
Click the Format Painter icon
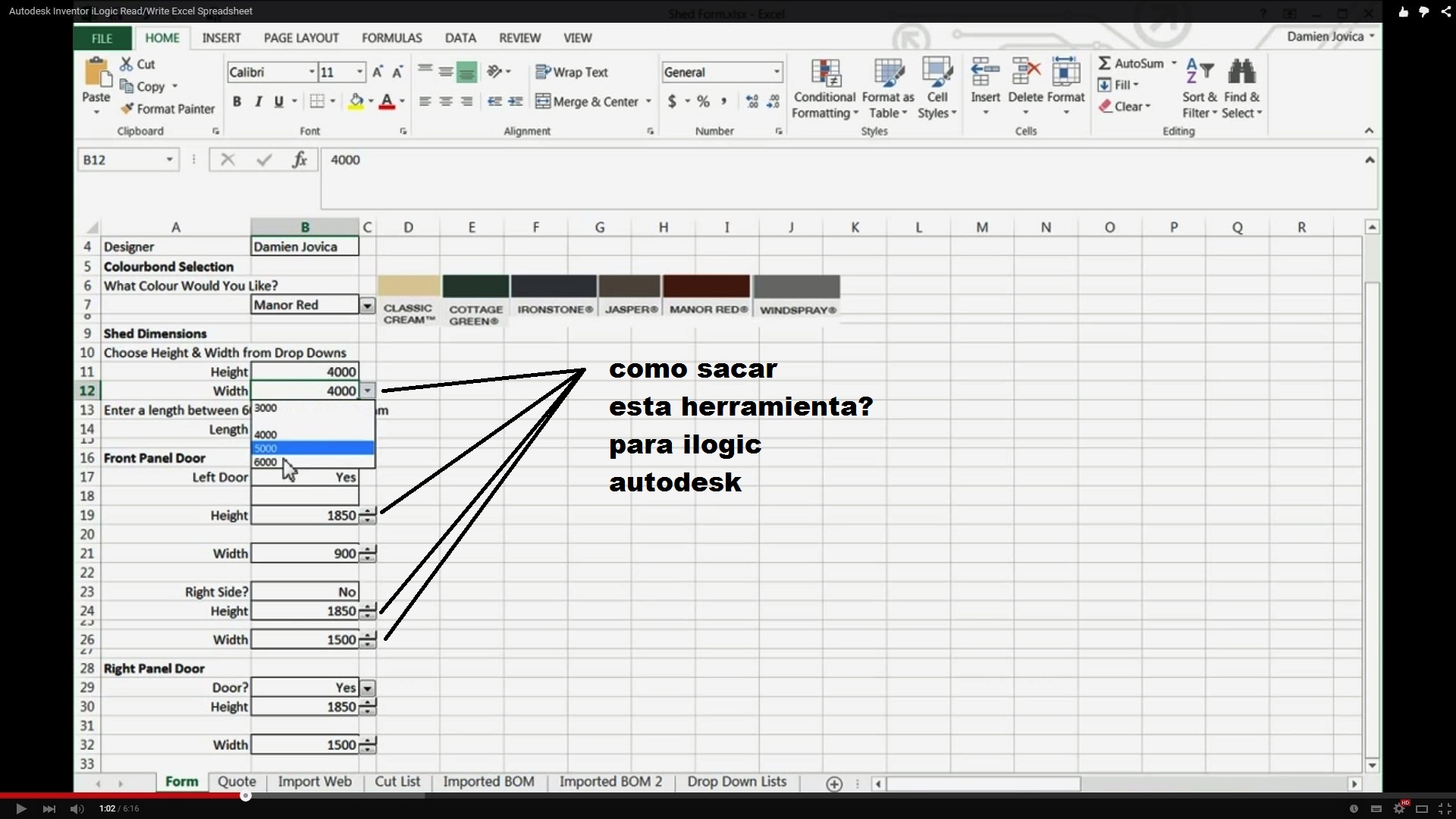click(127, 109)
